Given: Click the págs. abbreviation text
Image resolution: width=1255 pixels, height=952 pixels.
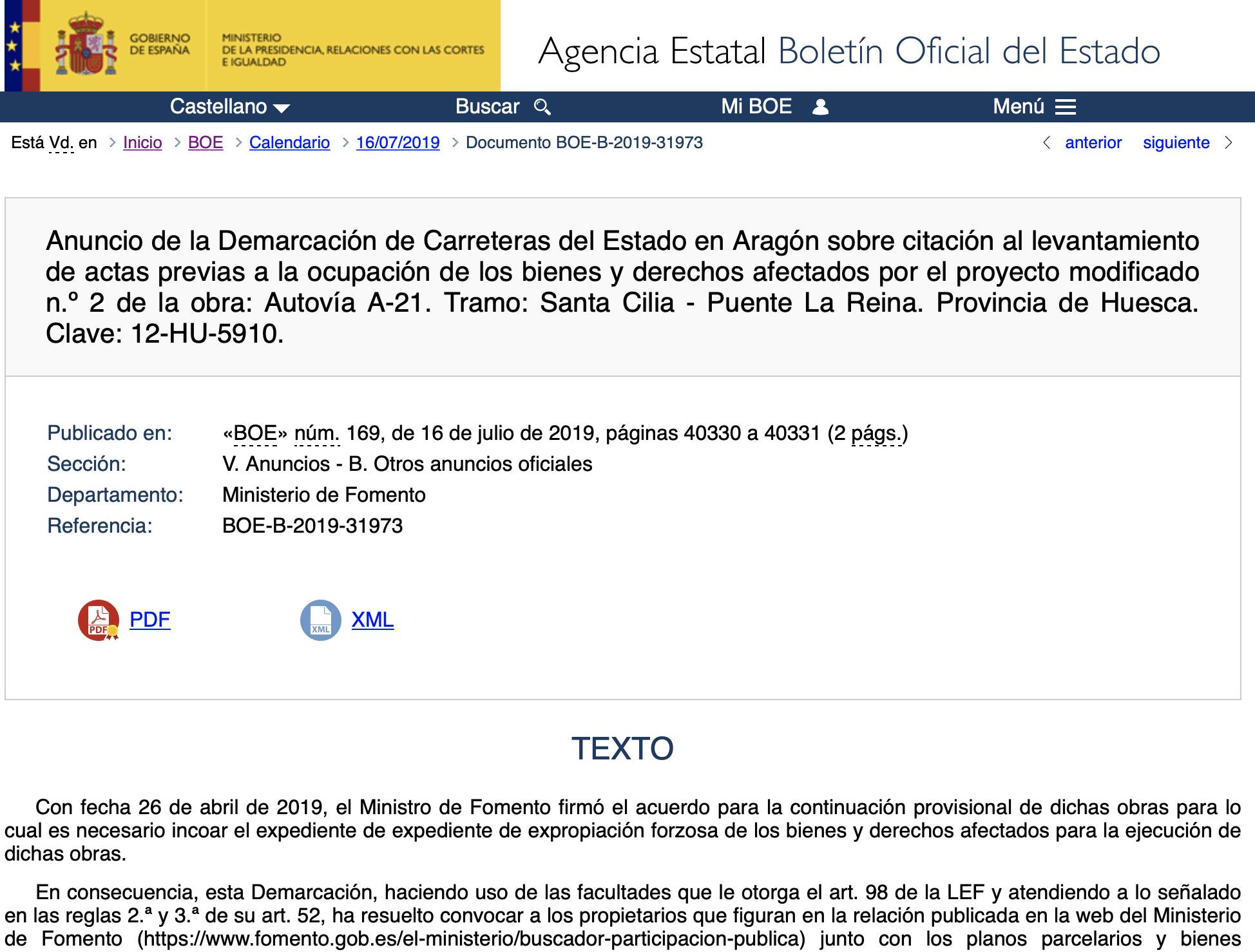Looking at the screenshot, I should coord(876,433).
